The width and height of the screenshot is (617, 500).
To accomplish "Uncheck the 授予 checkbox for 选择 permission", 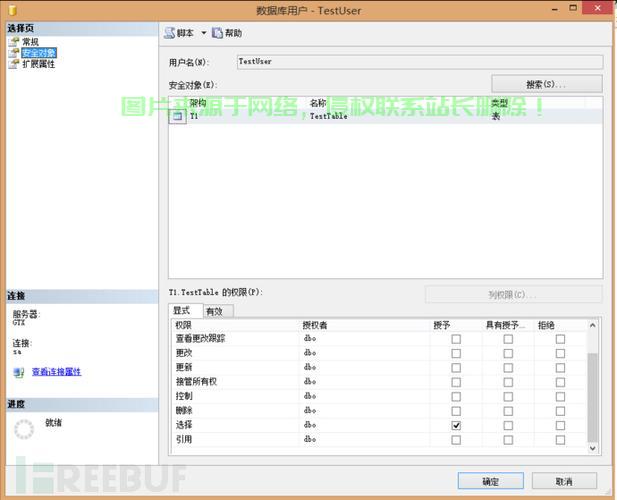I will coord(456,425).
